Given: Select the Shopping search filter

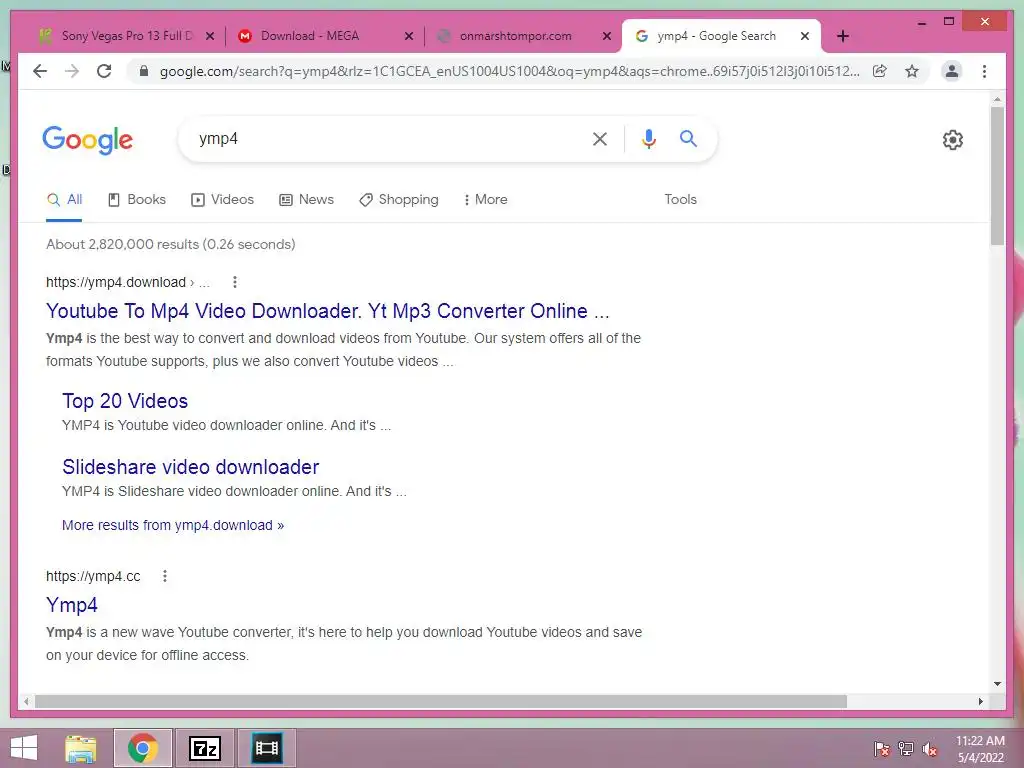Looking at the screenshot, I should pyautogui.click(x=398, y=200).
